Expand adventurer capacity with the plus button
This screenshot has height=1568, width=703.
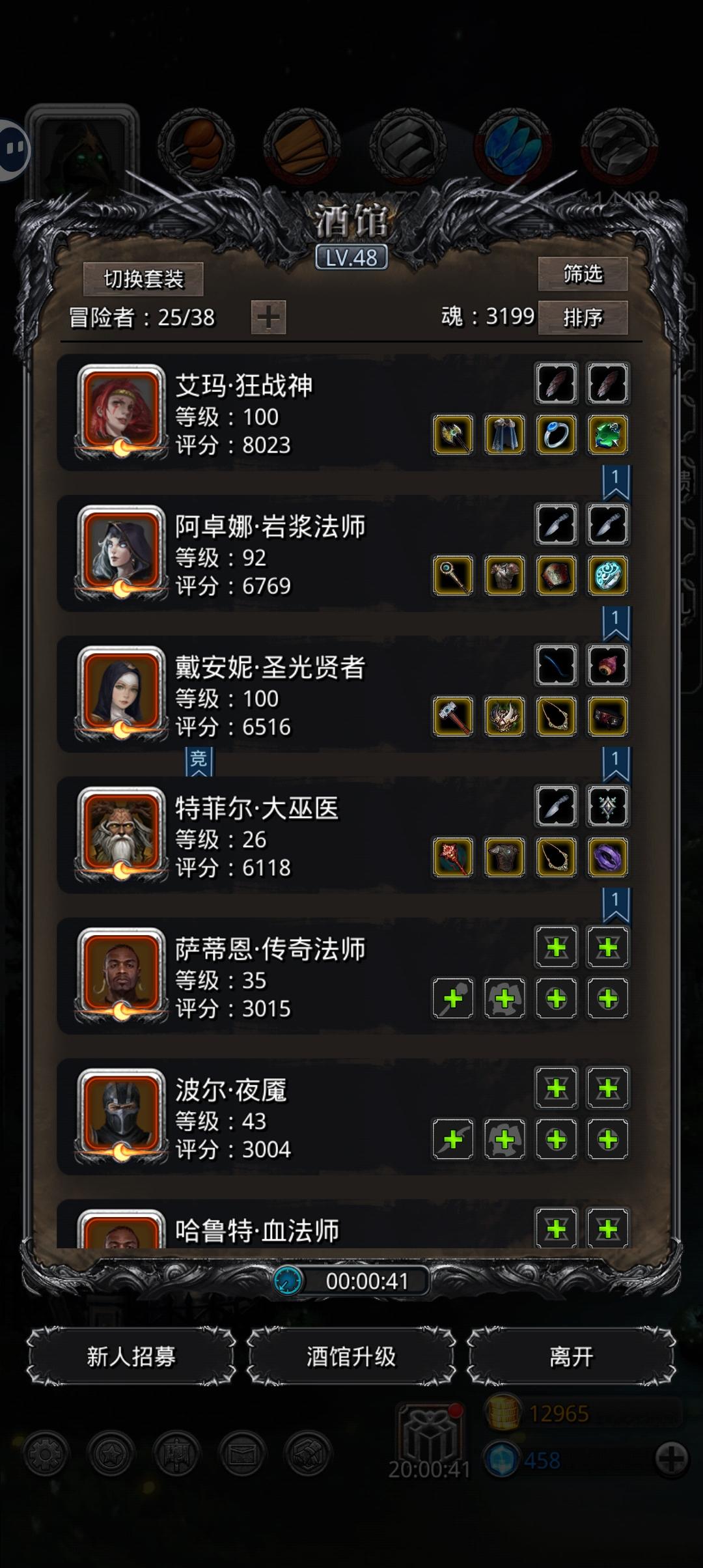268,318
